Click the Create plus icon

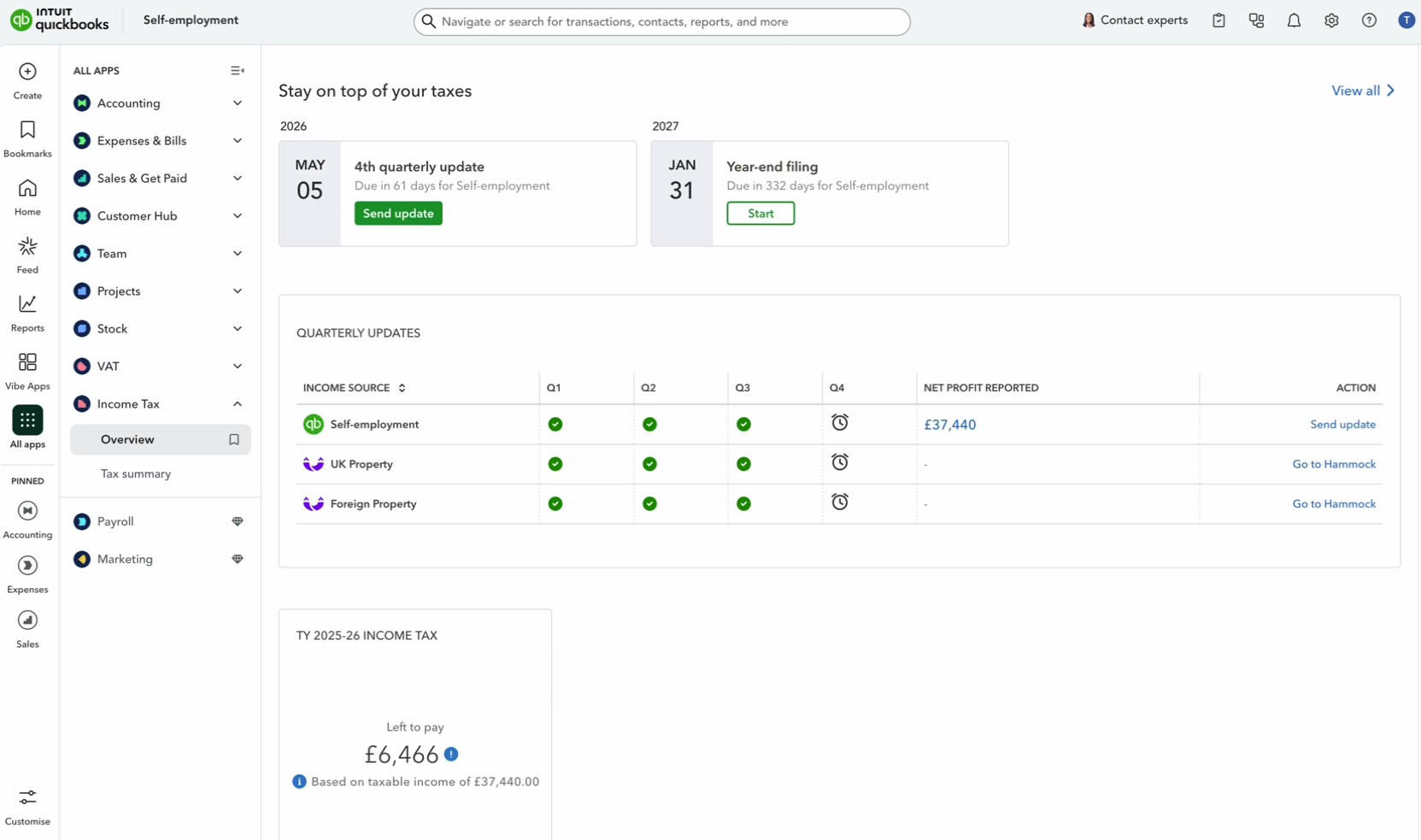(27, 72)
